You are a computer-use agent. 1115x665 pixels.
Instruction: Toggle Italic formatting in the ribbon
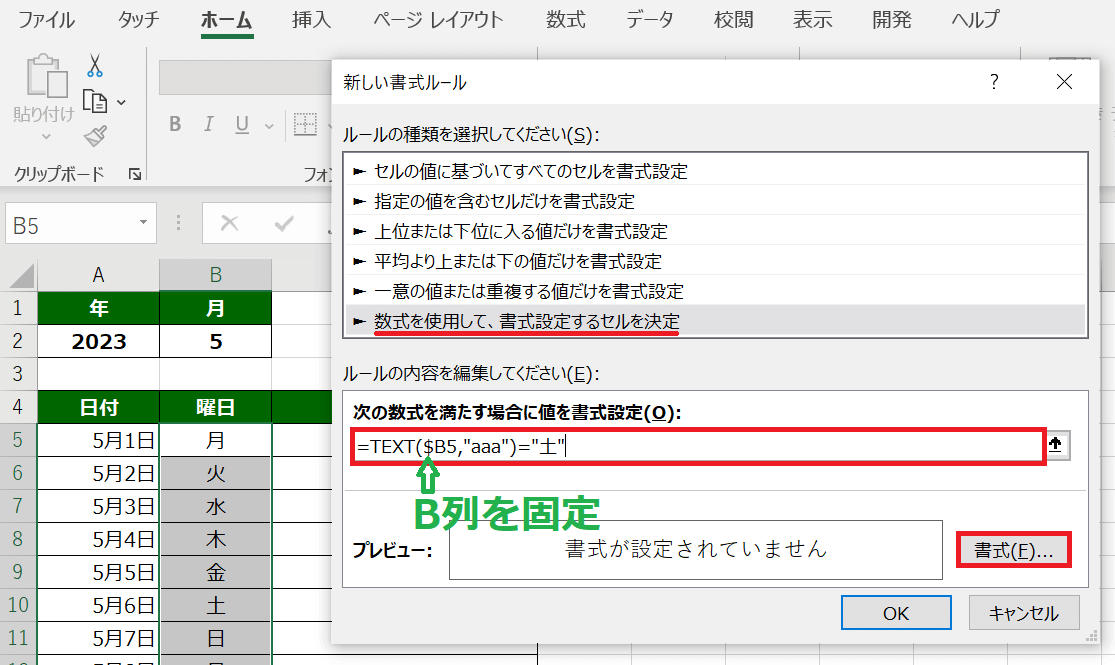coord(209,125)
